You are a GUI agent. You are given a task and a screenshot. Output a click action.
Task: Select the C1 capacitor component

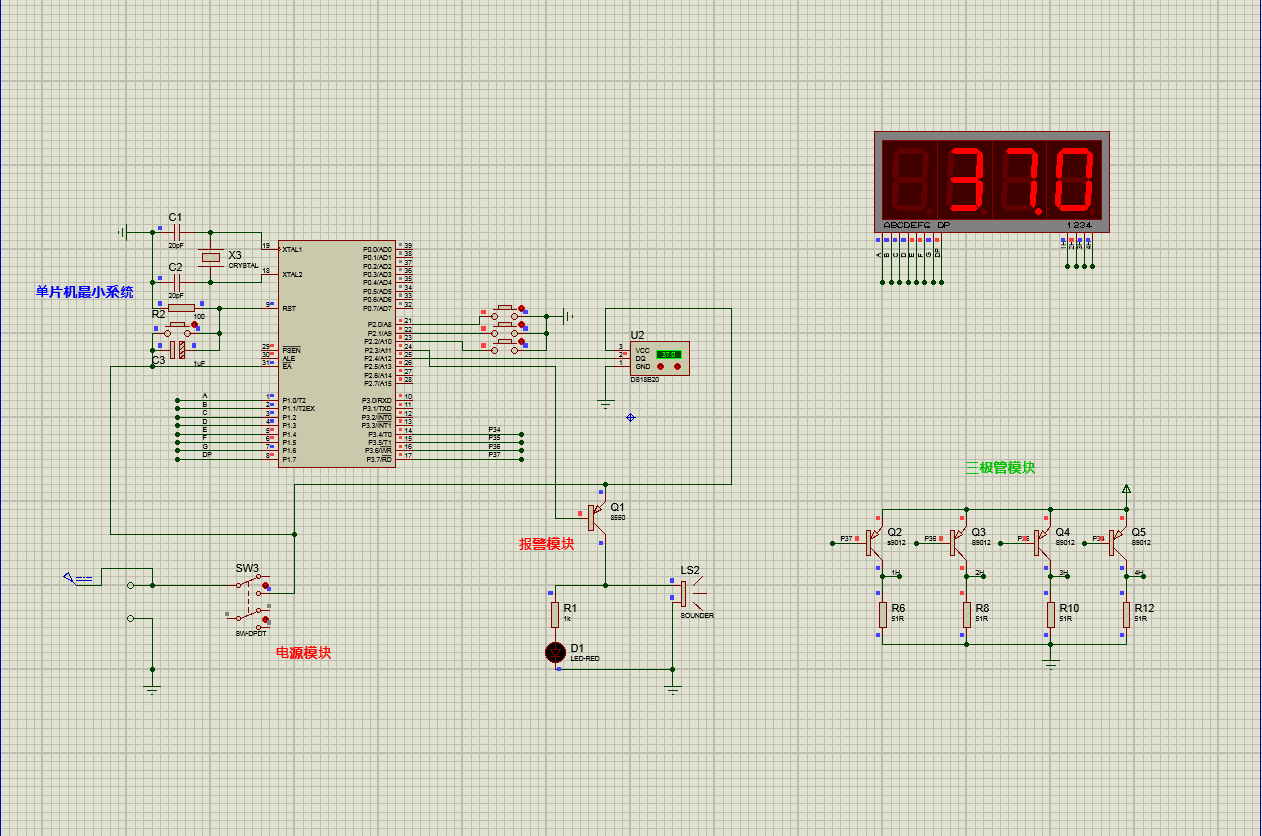coord(176,232)
